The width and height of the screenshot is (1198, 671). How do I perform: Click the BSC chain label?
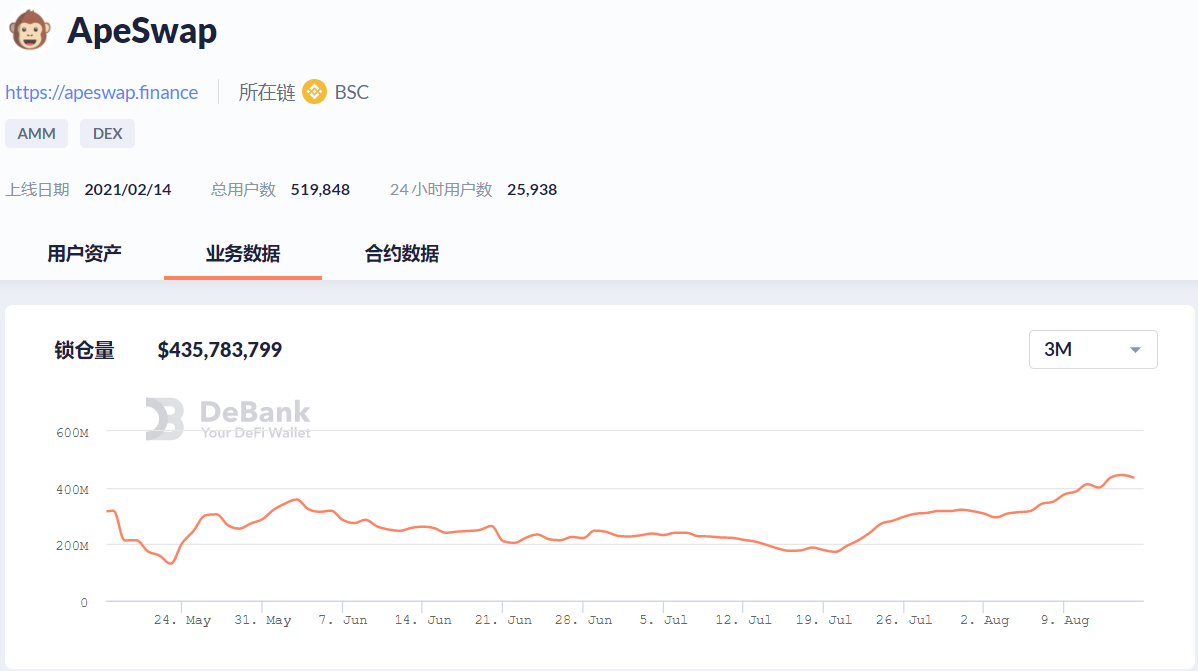click(351, 92)
